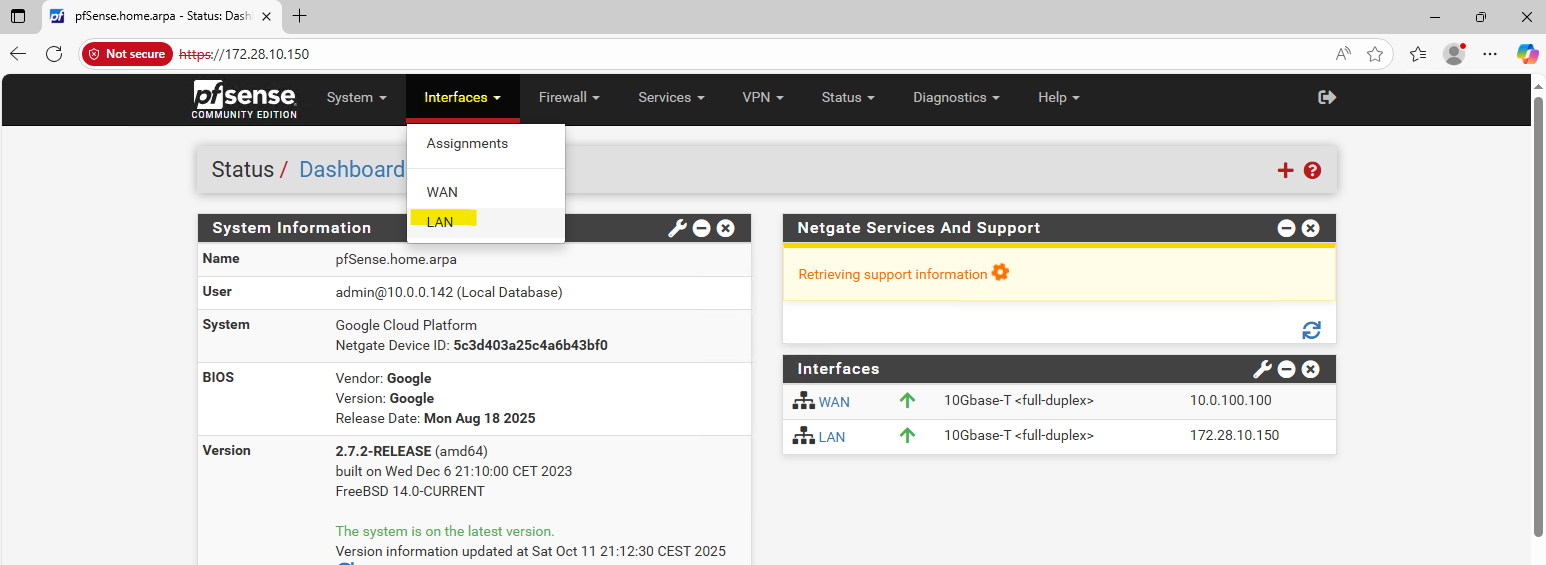
Task: Open the Firewall dropdown menu
Action: (x=569, y=97)
